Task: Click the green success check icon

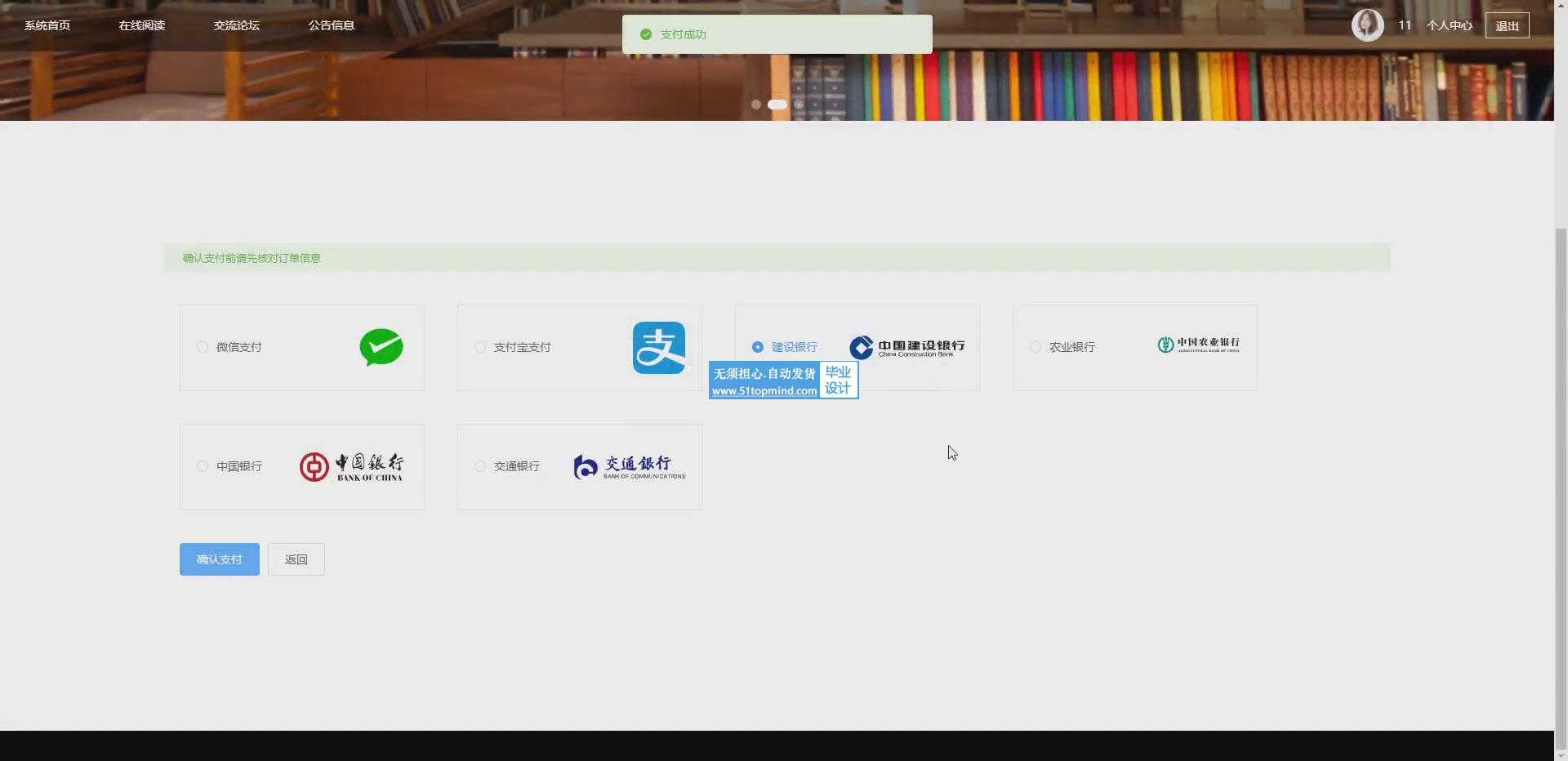Action: tap(646, 34)
